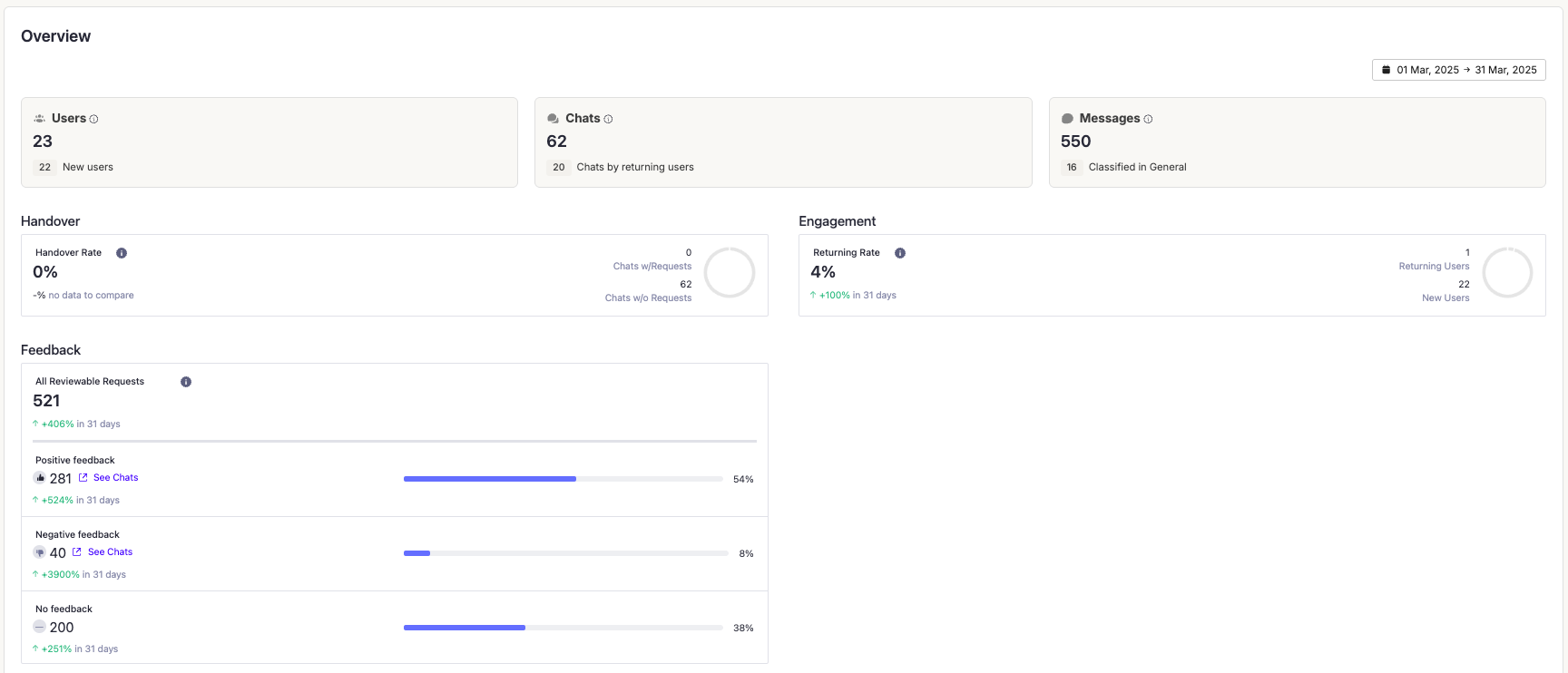Click the Returning Rate info icon
This screenshot has height=673, width=1568.
[900, 253]
